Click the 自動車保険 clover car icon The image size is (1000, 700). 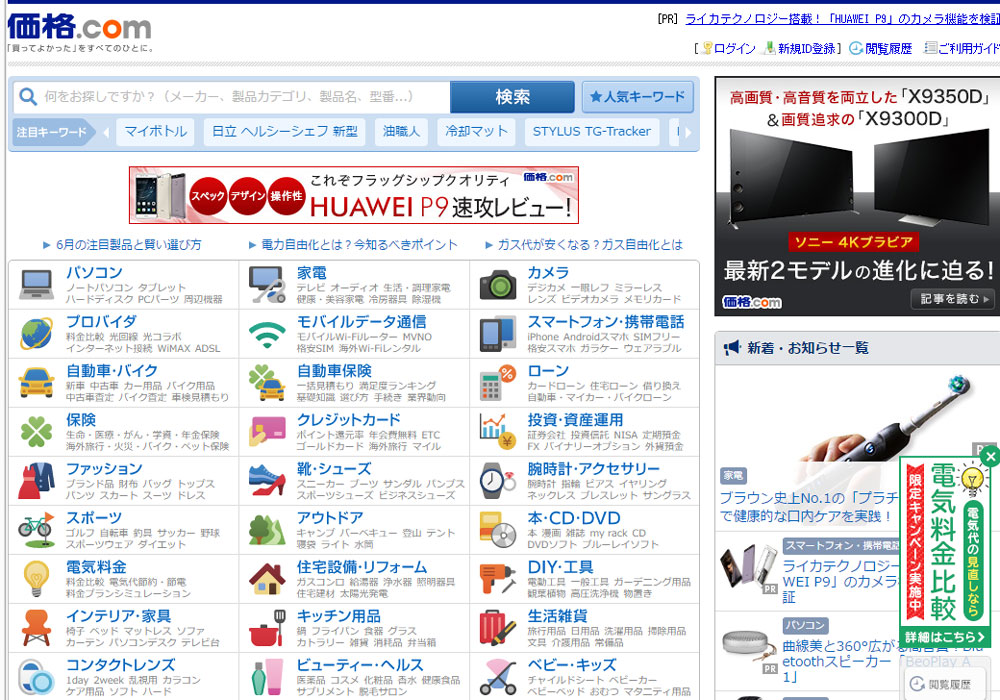tap(267, 383)
